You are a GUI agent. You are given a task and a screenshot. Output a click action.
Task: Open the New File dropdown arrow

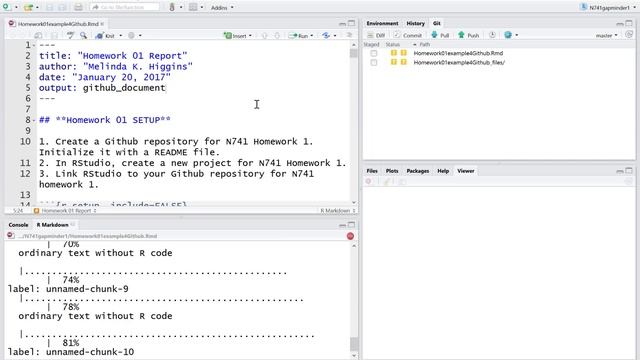[x=16, y=7]
